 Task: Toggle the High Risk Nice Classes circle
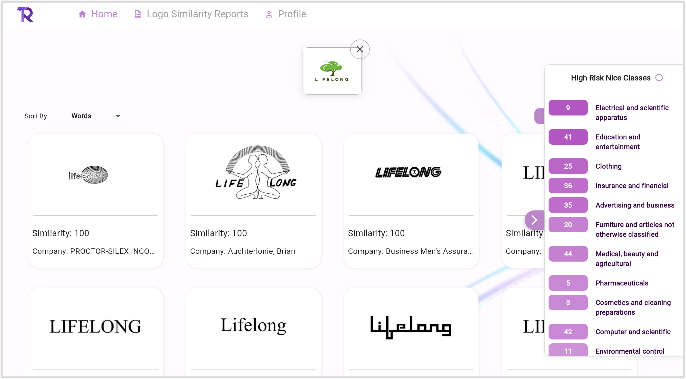pos(659,77)
